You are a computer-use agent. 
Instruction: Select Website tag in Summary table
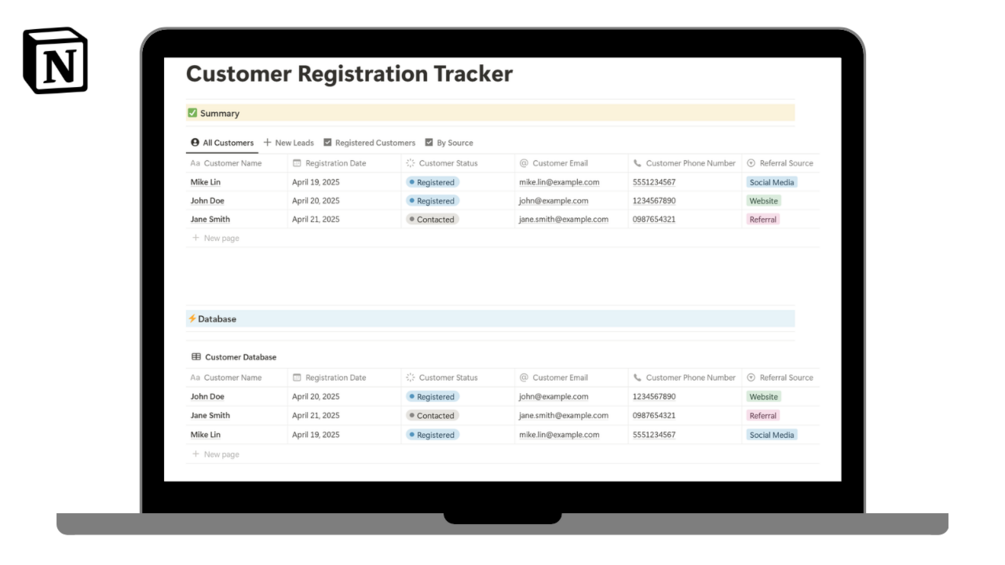(763, 201)
